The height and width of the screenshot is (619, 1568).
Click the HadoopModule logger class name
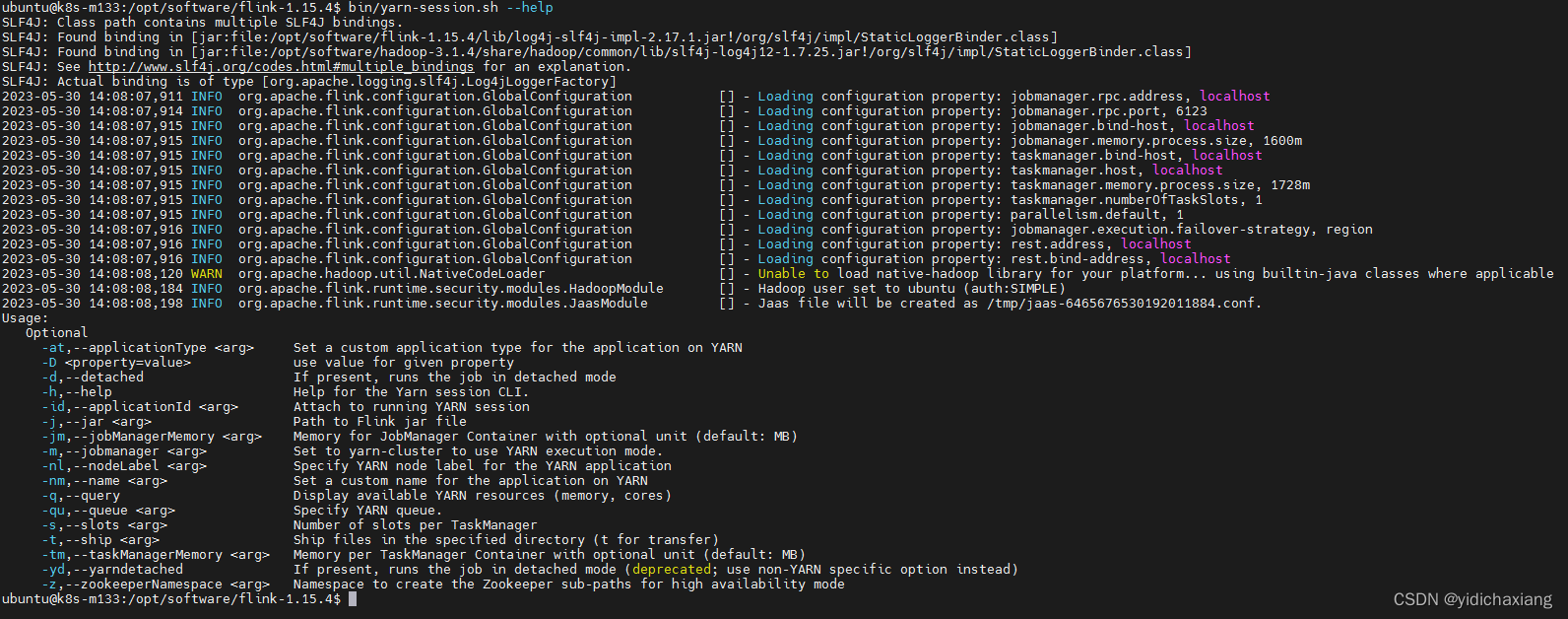coord(451,289)
